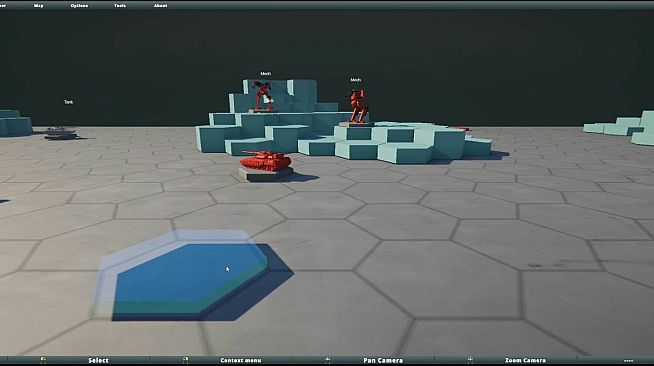The width and height of the screenshot is (654, 366).
Task: Click the mouse icon beside Pan Camera
Action: click(328, 360)
